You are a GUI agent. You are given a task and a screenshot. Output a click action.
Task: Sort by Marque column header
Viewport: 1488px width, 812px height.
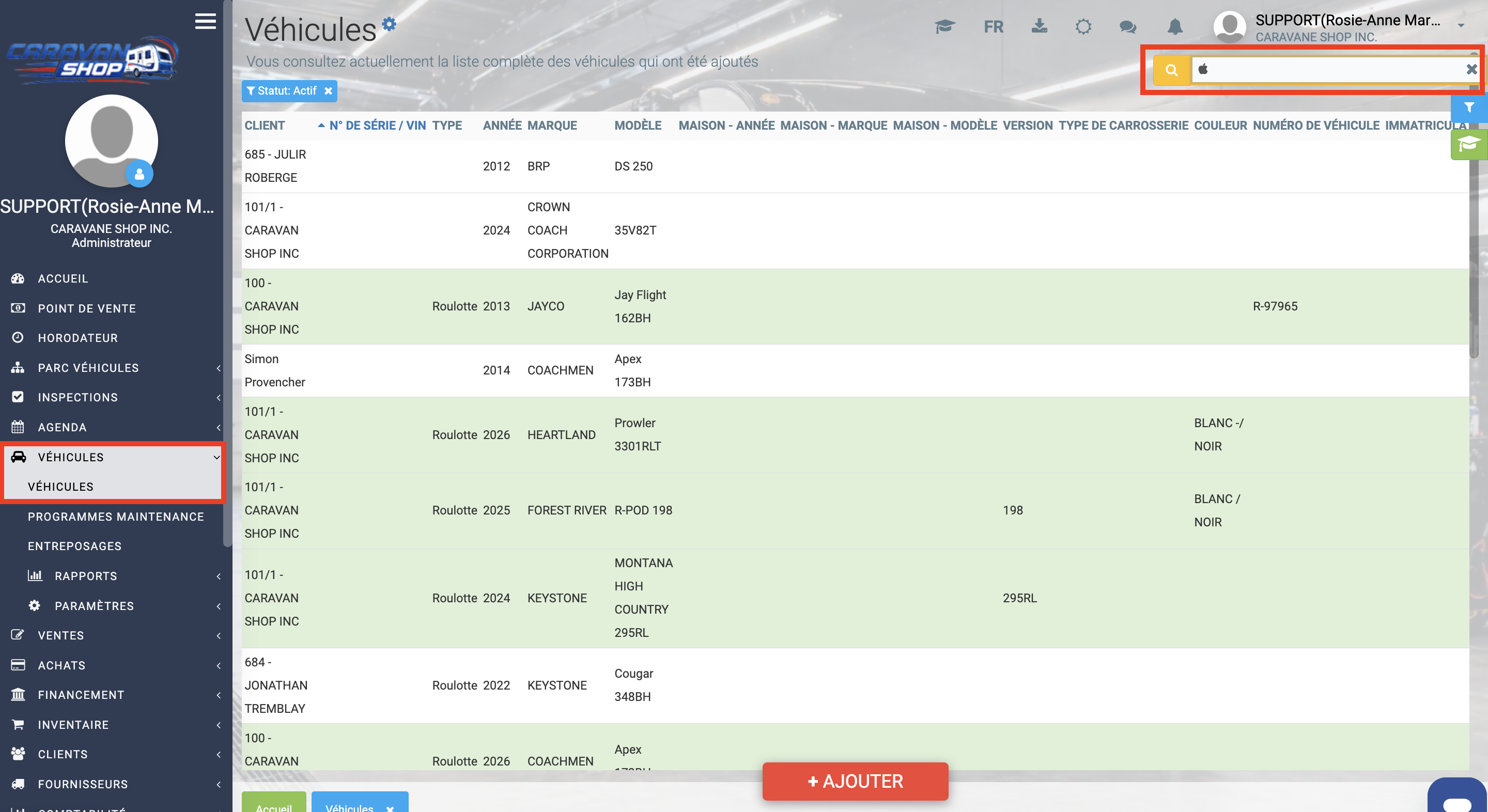click(x=552, y=126)
